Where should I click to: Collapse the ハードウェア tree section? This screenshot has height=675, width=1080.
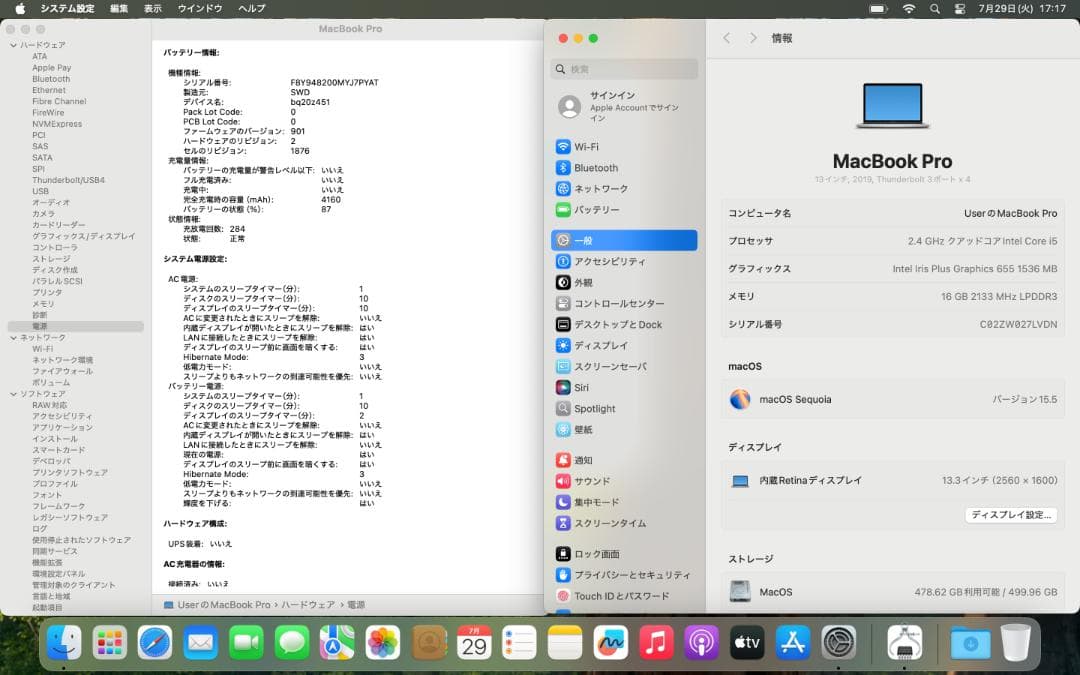[13, 45]
